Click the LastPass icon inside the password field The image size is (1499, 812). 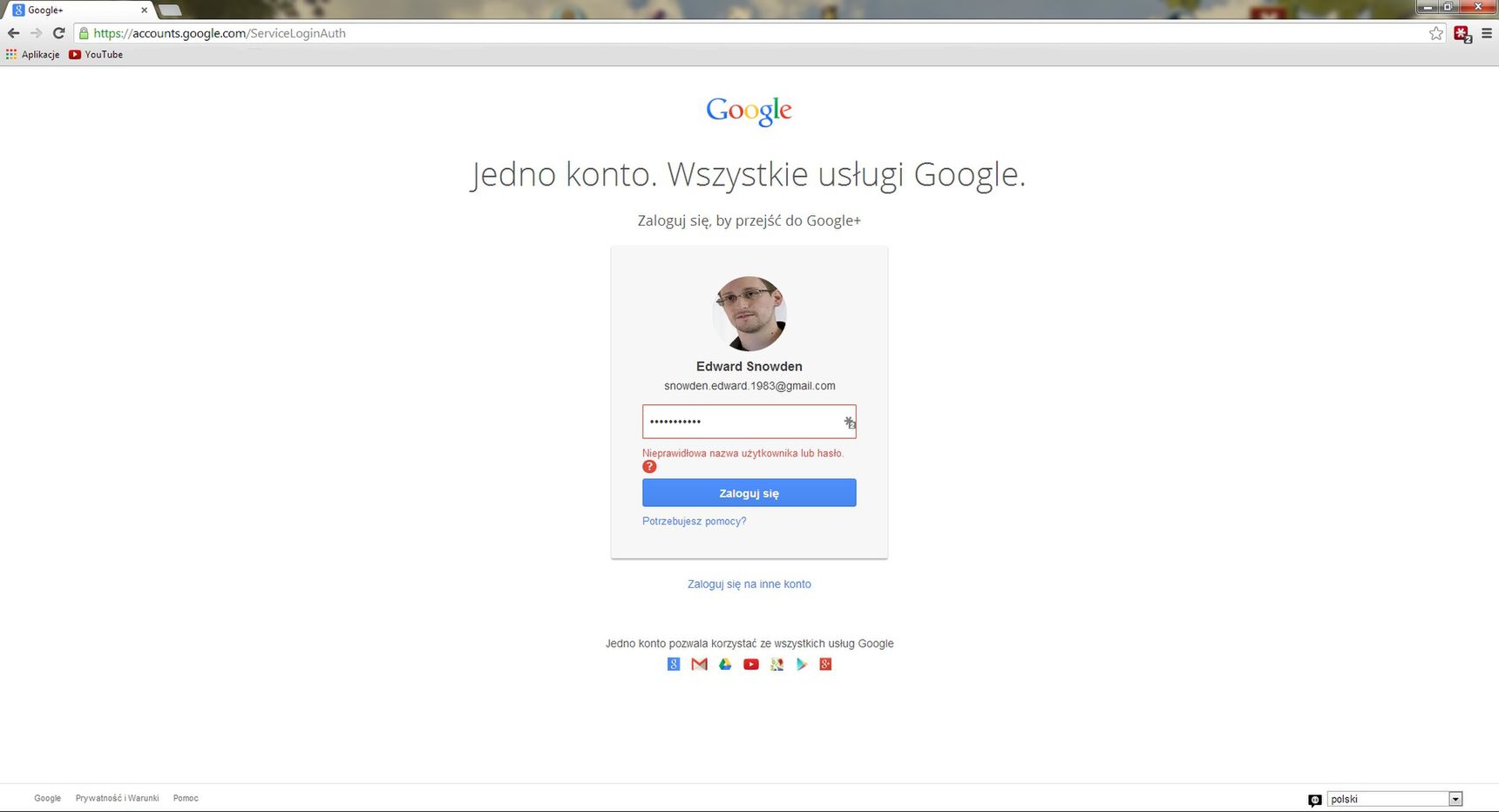(849, 423)
